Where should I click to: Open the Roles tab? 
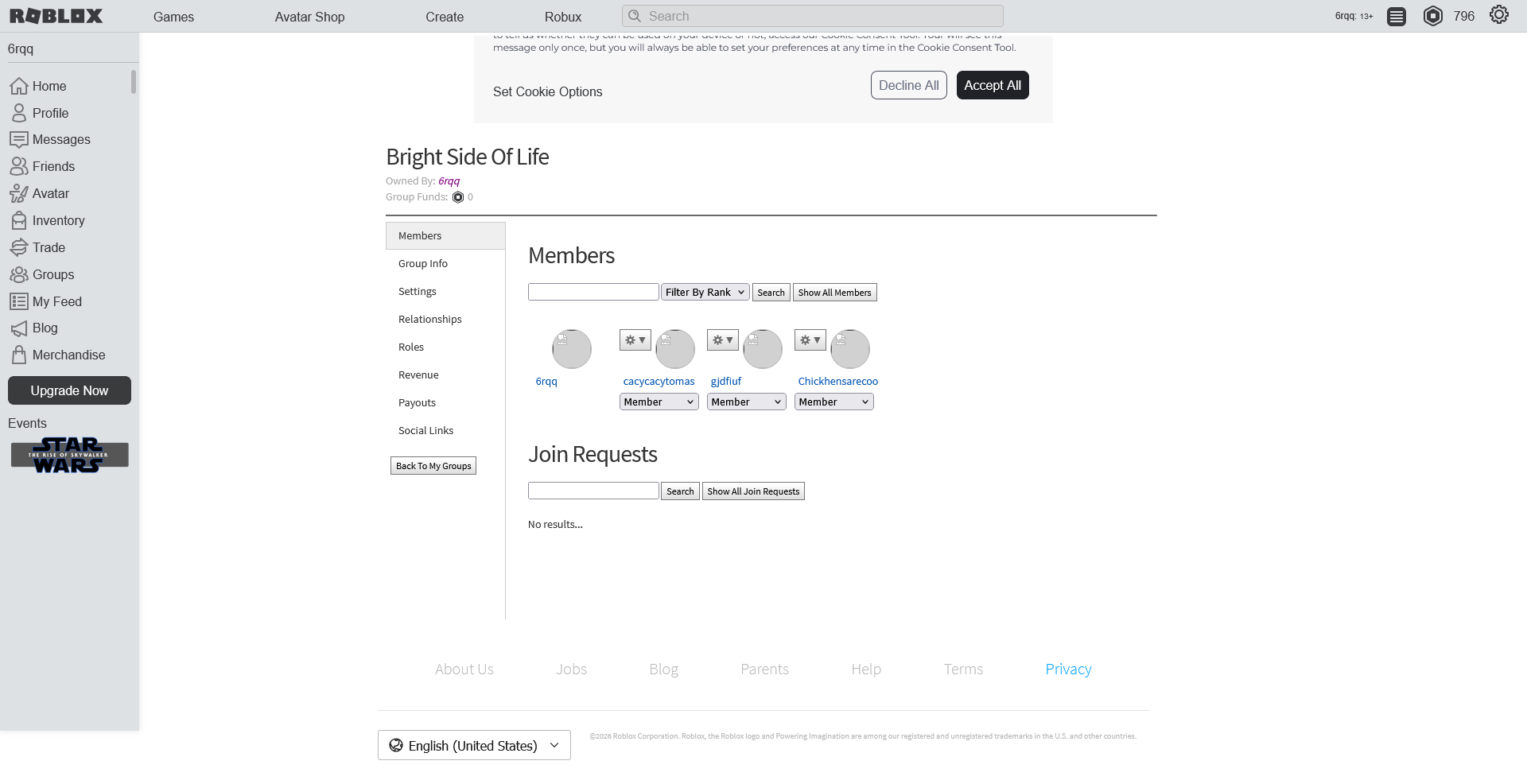pos(411,347)
